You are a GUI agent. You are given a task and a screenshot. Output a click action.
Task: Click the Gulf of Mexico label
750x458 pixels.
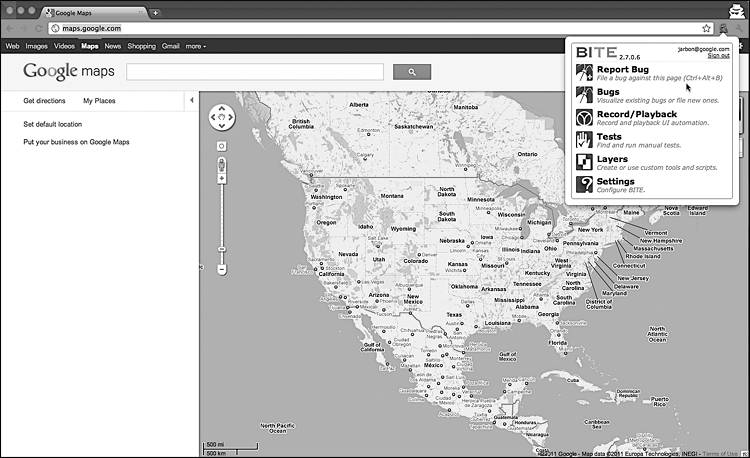507,357
